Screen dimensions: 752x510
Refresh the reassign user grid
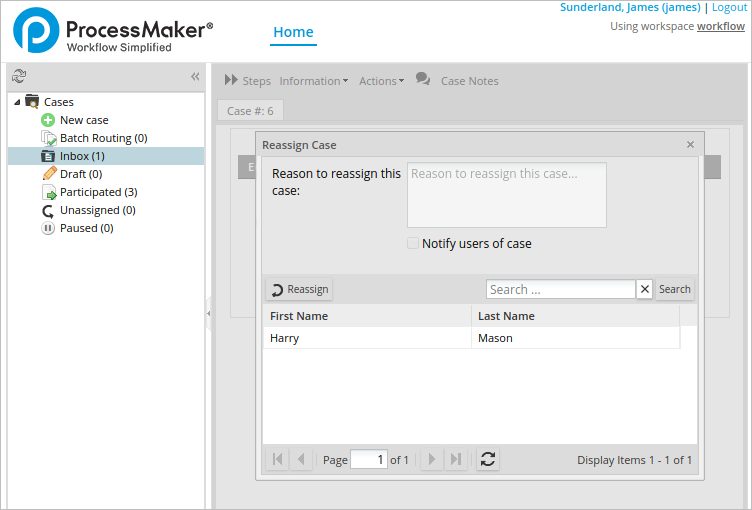pos(487,459)
